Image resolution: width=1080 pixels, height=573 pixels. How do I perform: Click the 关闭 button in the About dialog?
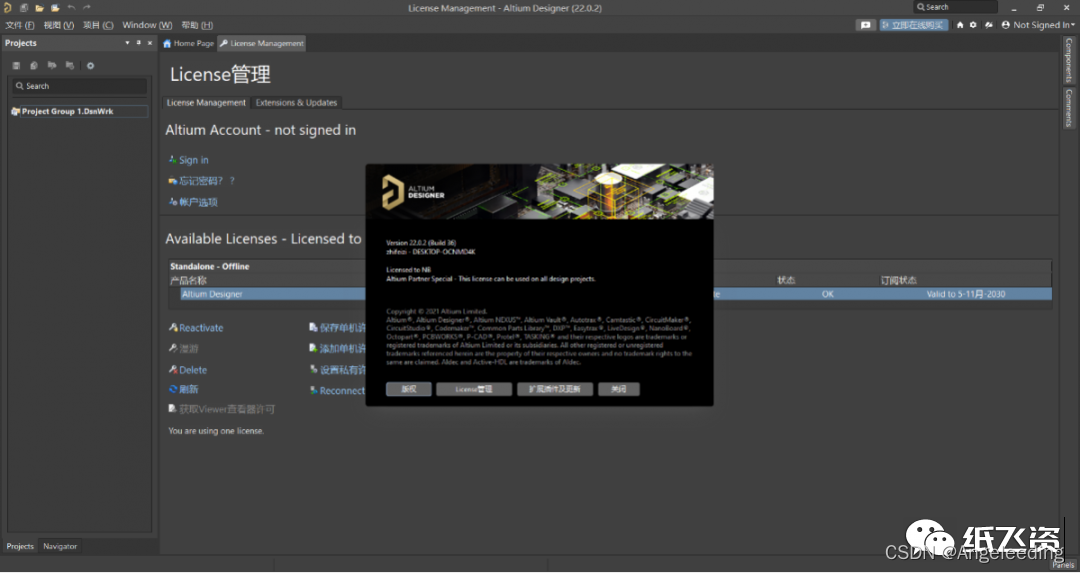click(x=618, y=389)
